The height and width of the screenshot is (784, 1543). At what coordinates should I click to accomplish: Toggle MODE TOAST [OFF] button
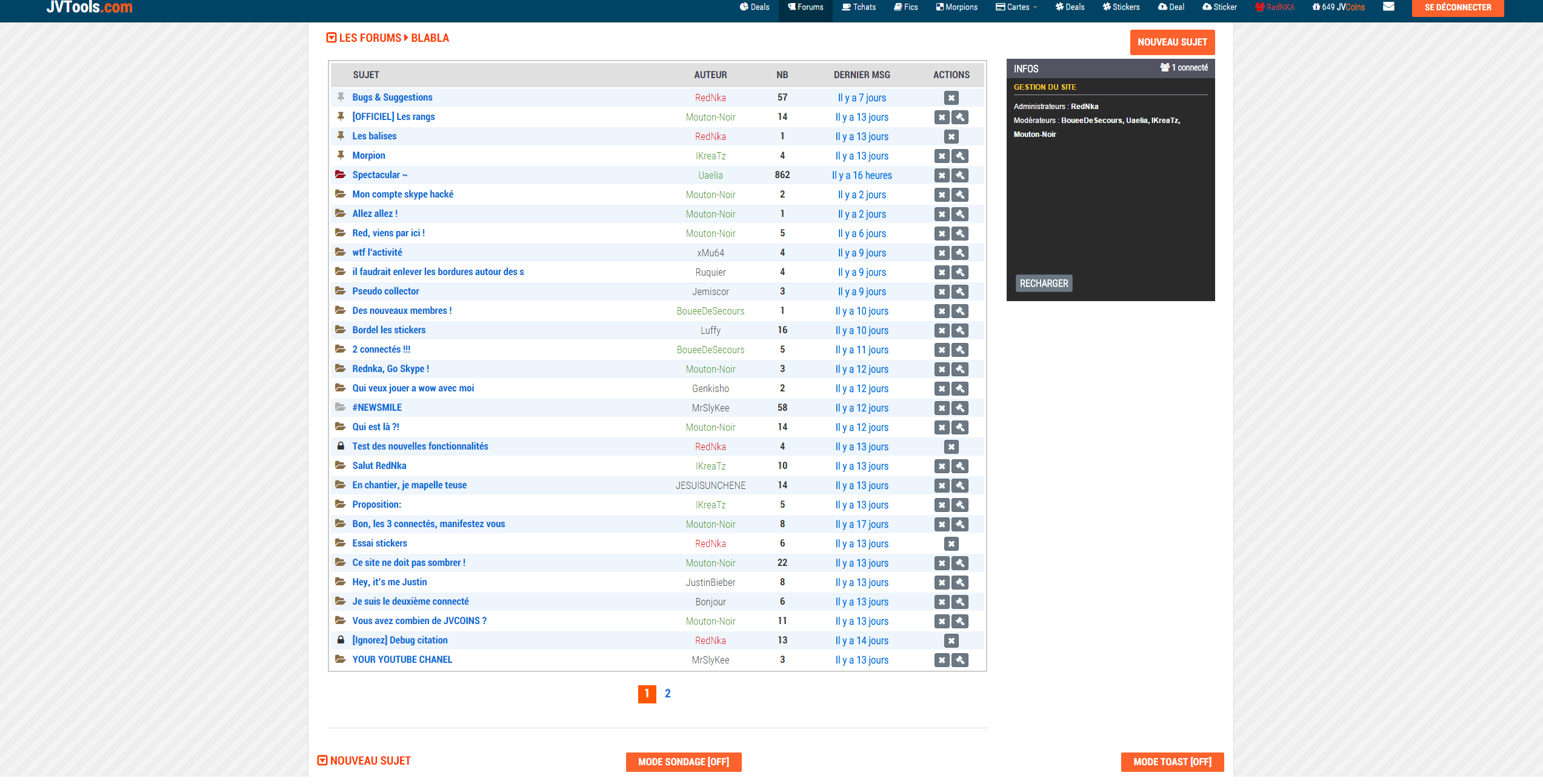pos(1171,762)
